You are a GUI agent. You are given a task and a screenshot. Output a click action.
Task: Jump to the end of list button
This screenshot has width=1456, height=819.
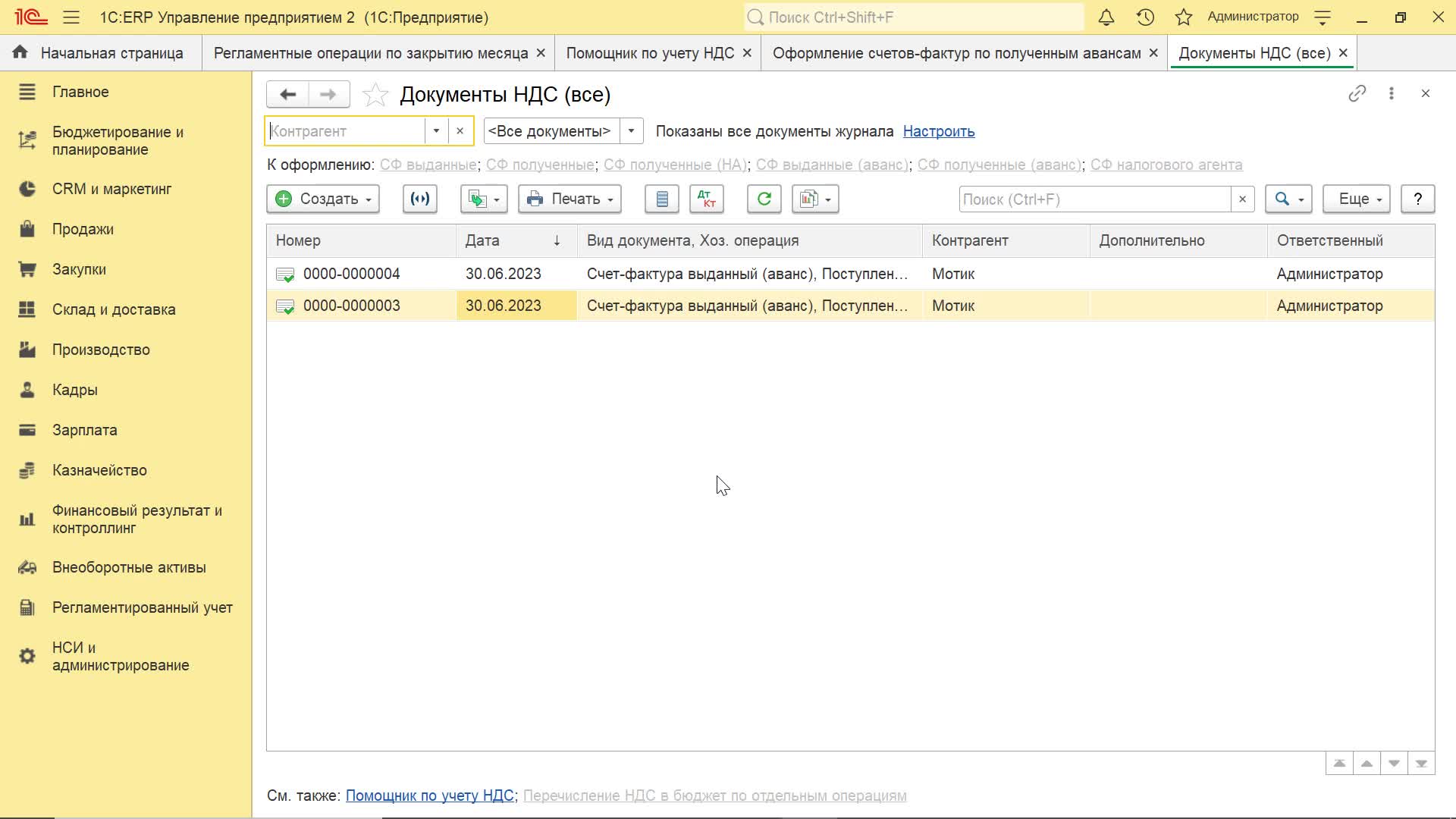[x=1421, y=764]
